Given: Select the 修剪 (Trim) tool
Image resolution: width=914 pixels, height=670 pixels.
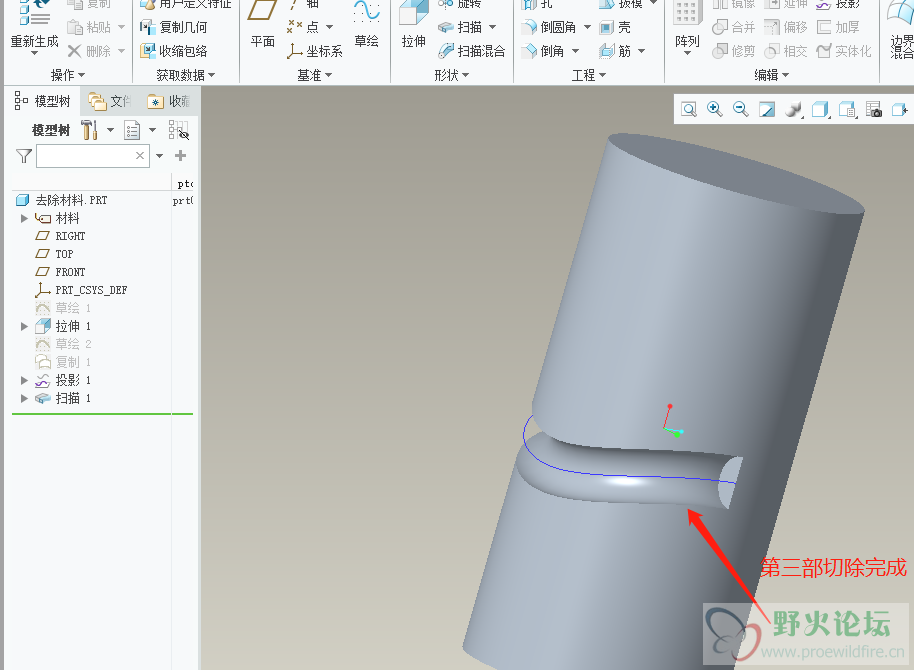Looking at the screenshot, I should tap(733, 51).
